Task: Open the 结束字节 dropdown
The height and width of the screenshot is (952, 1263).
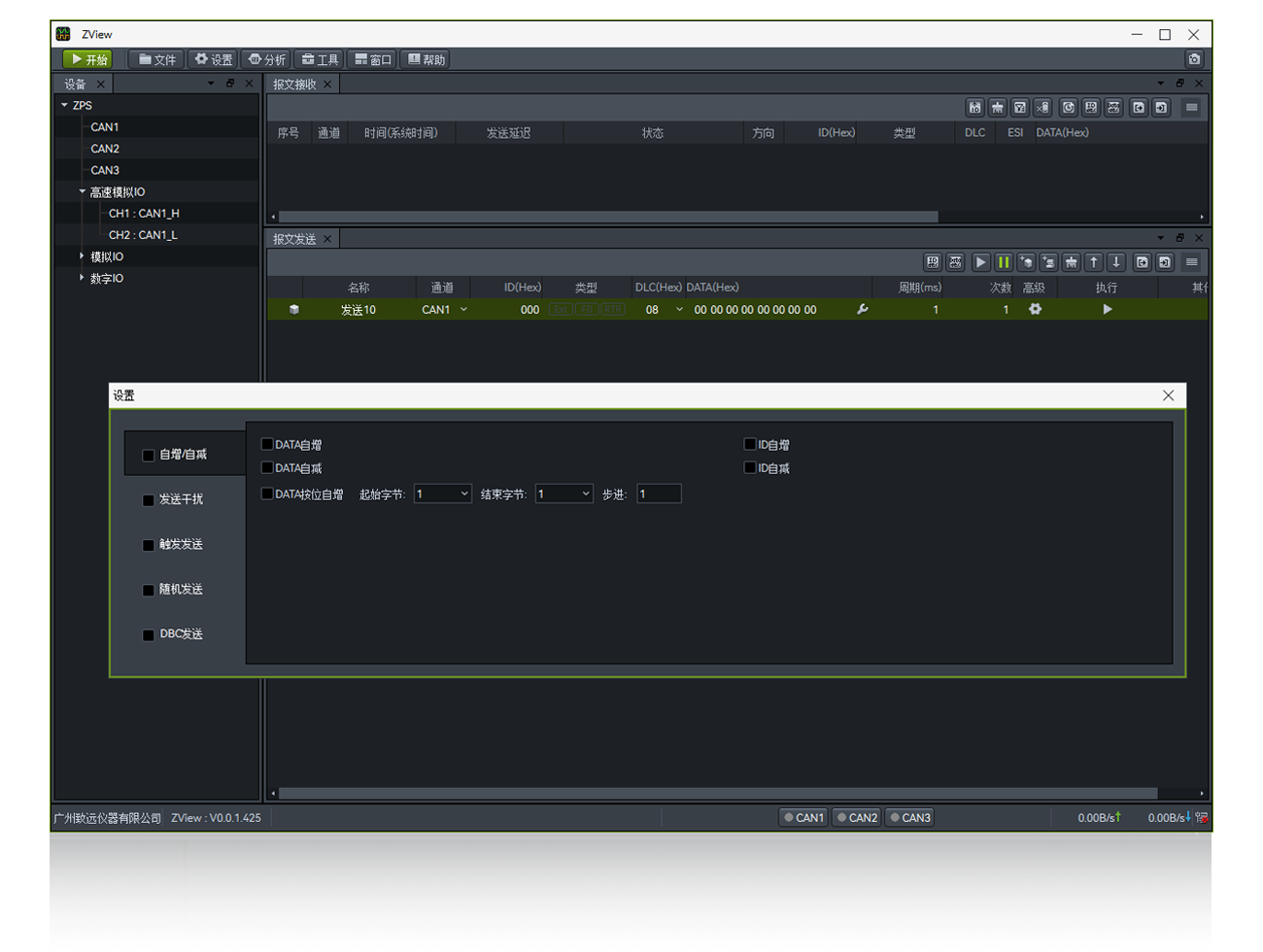Action: (x=563, y=494)
